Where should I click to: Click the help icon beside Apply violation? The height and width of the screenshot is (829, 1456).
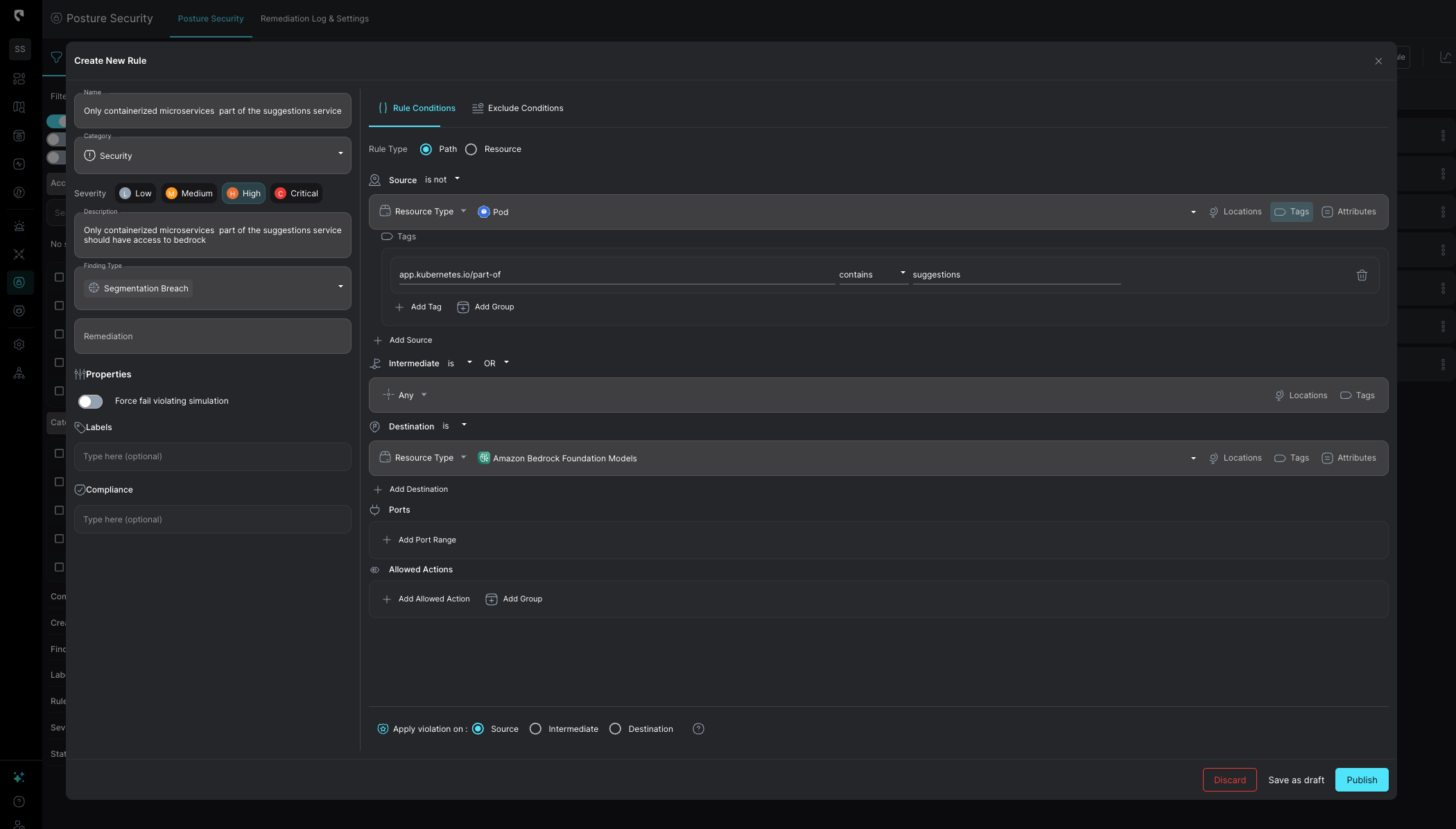coord(698,728)
